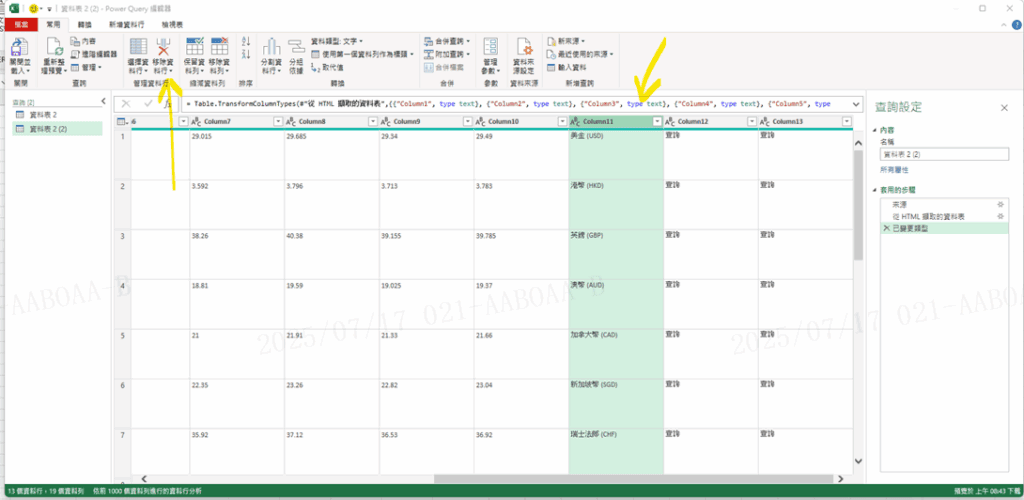The width and height of the screenshot is (1024, 500).
Task: Close the 查詢設定 panel
Action: 1005,107
